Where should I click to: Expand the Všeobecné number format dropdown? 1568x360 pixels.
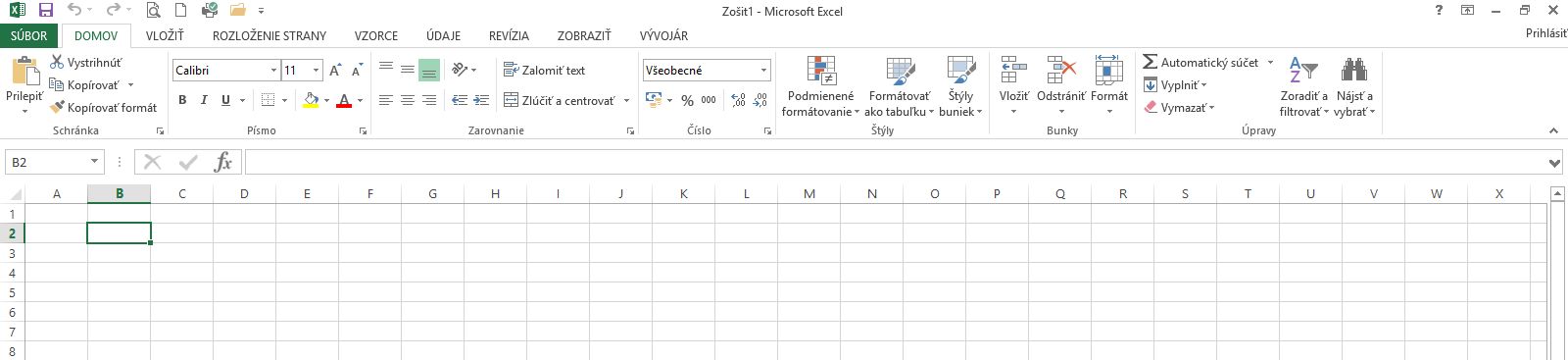[x=763, y=71]
